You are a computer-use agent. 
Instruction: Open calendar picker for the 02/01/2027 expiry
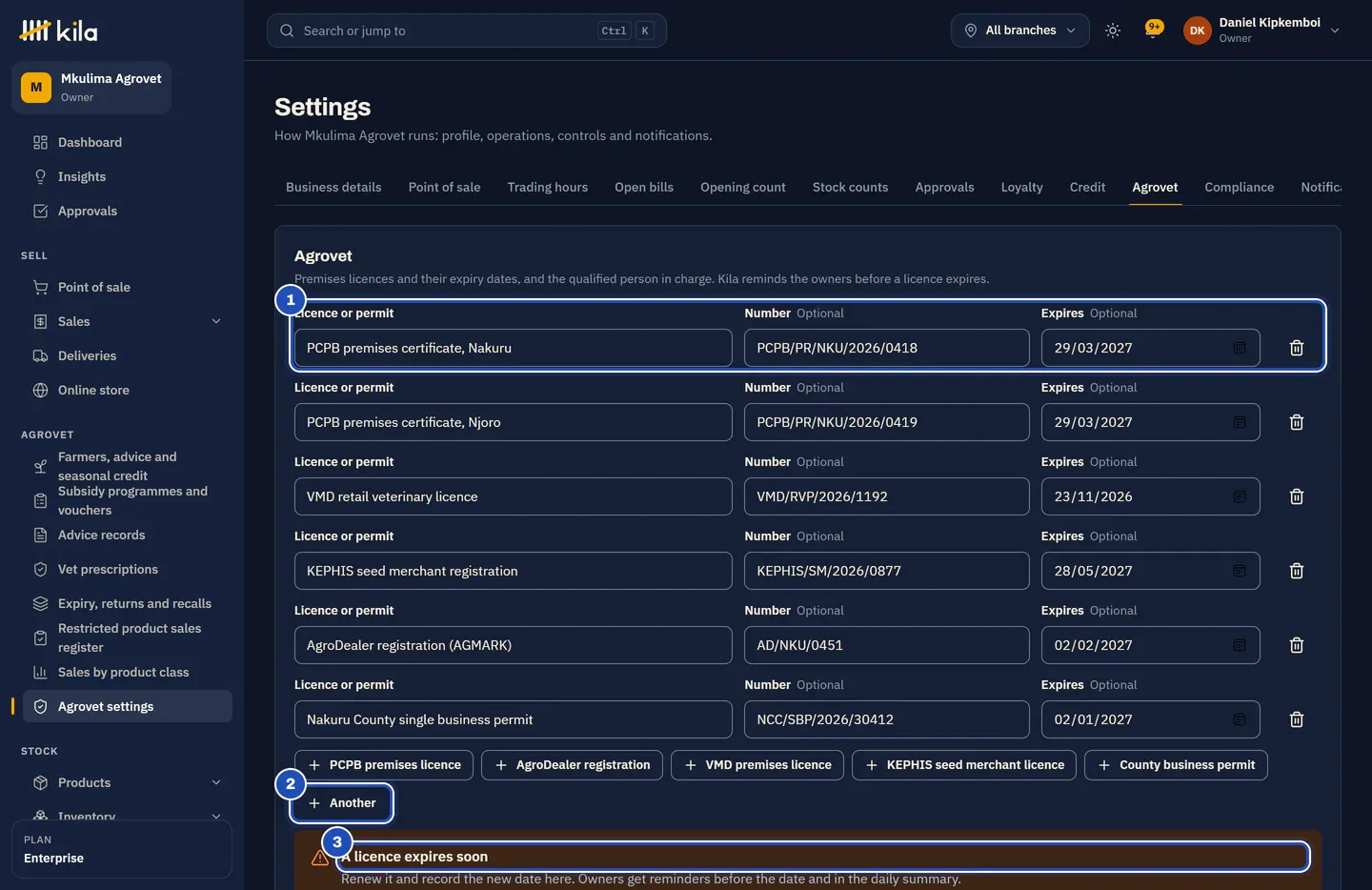pyautogui.click(x=1239, y=719)
